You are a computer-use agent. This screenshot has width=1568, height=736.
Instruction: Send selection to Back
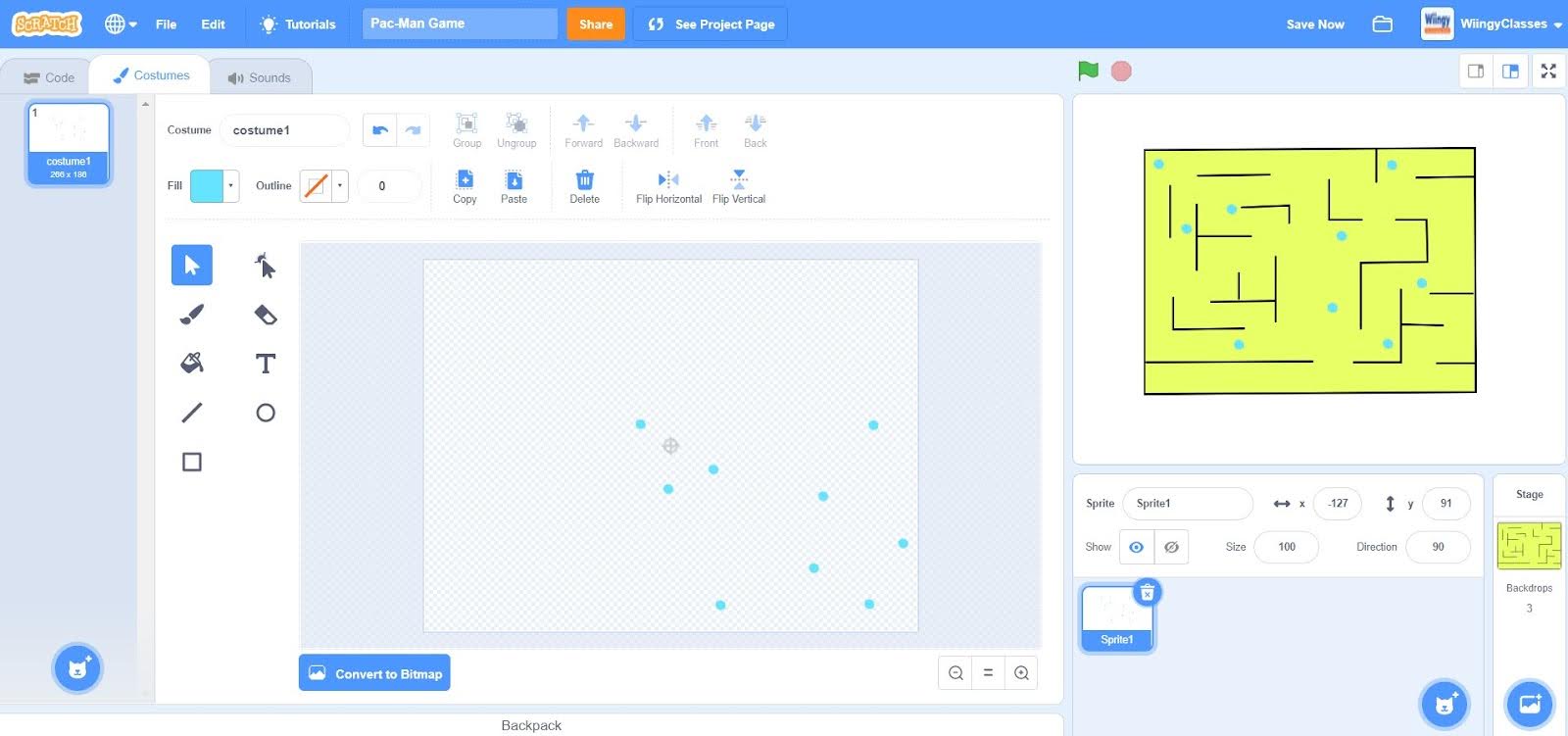coord(755,130)
